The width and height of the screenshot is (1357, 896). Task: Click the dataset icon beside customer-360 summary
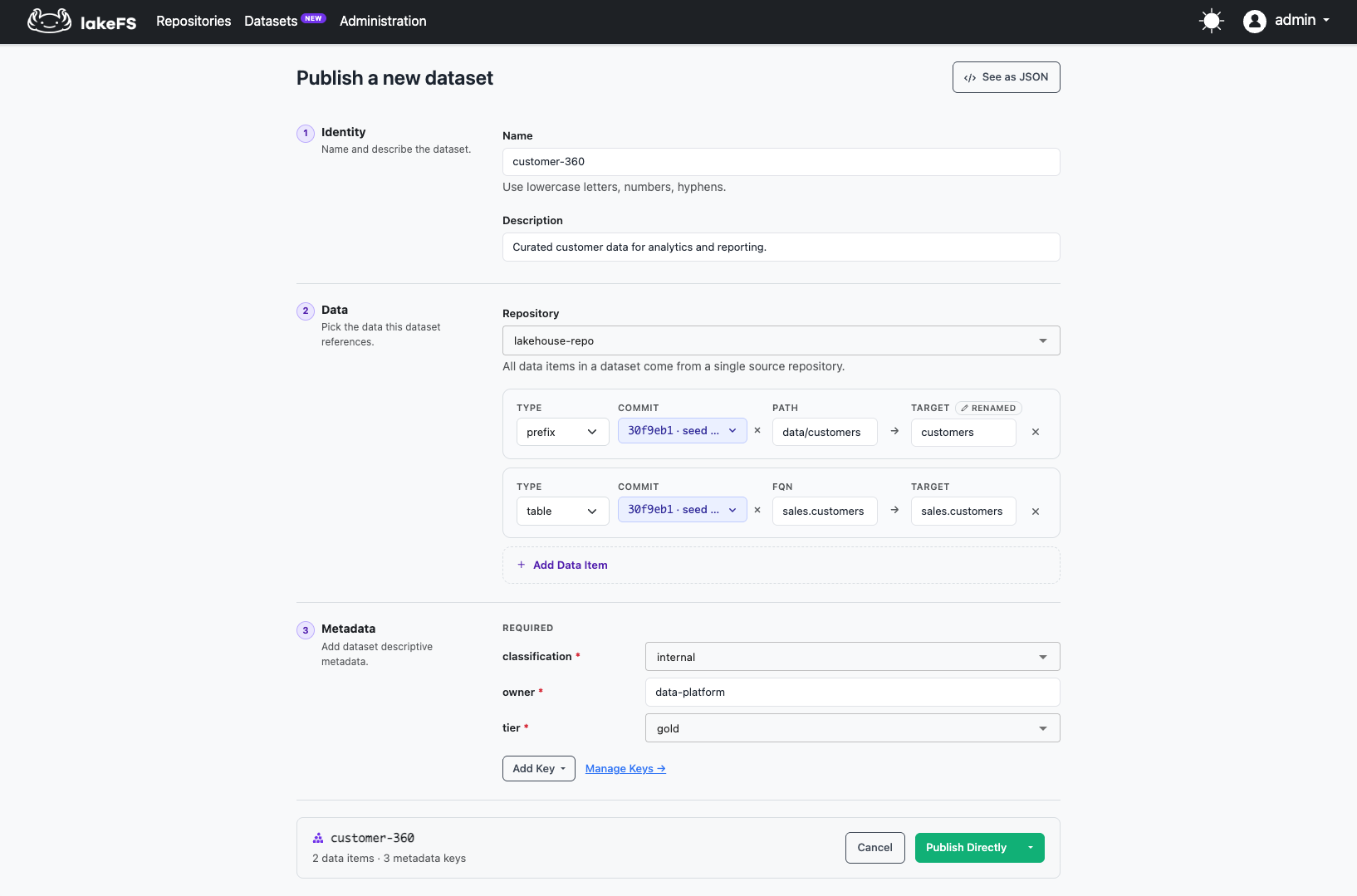(318, 838)
